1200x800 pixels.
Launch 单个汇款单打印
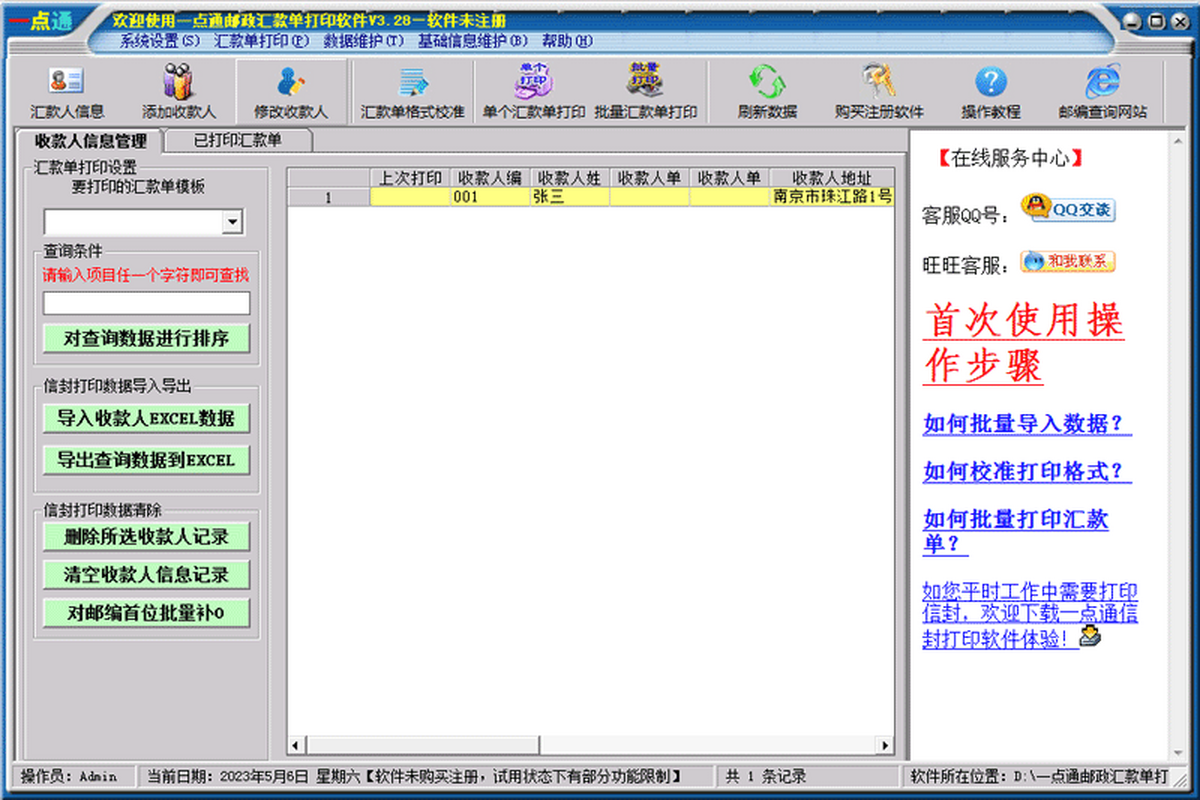[533, 92]
